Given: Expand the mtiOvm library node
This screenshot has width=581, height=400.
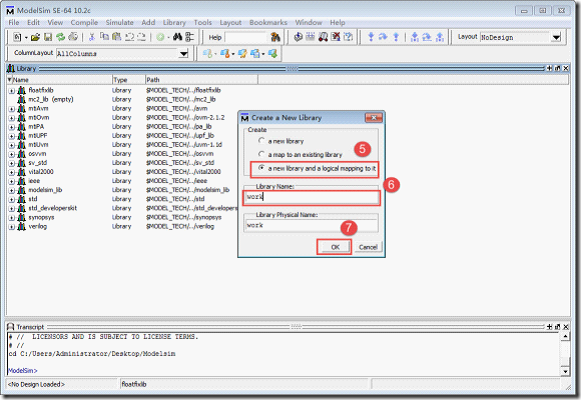Looking at the screenshot, I should (12, 118).
